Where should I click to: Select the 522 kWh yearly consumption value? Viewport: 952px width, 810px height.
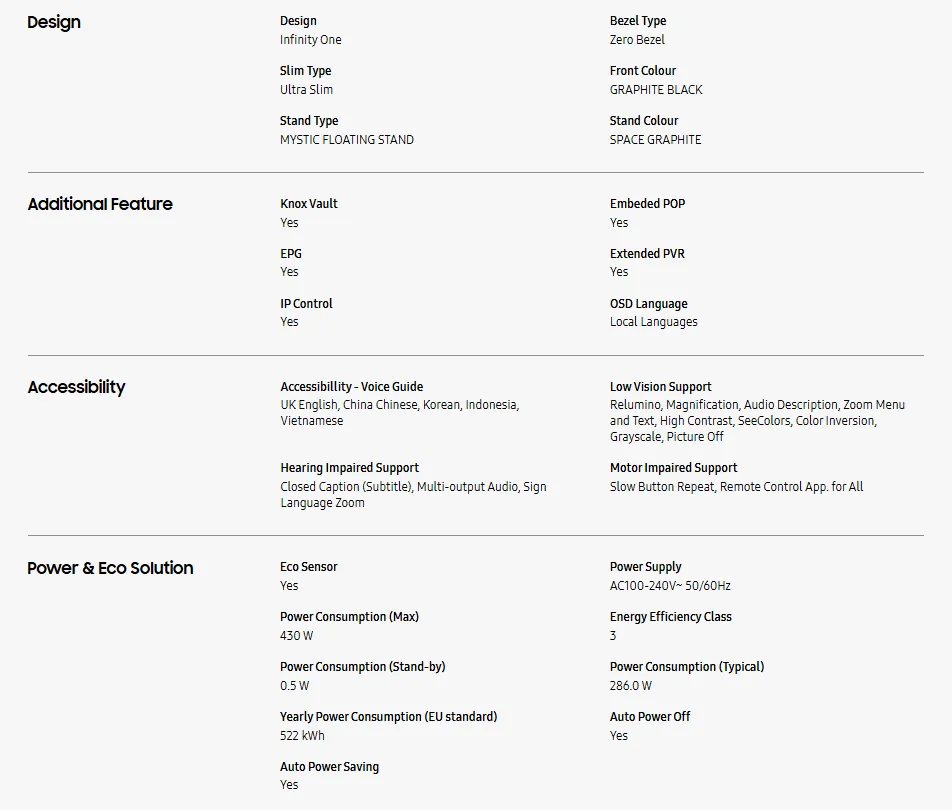pyautogui.click(x=302, y=735)
